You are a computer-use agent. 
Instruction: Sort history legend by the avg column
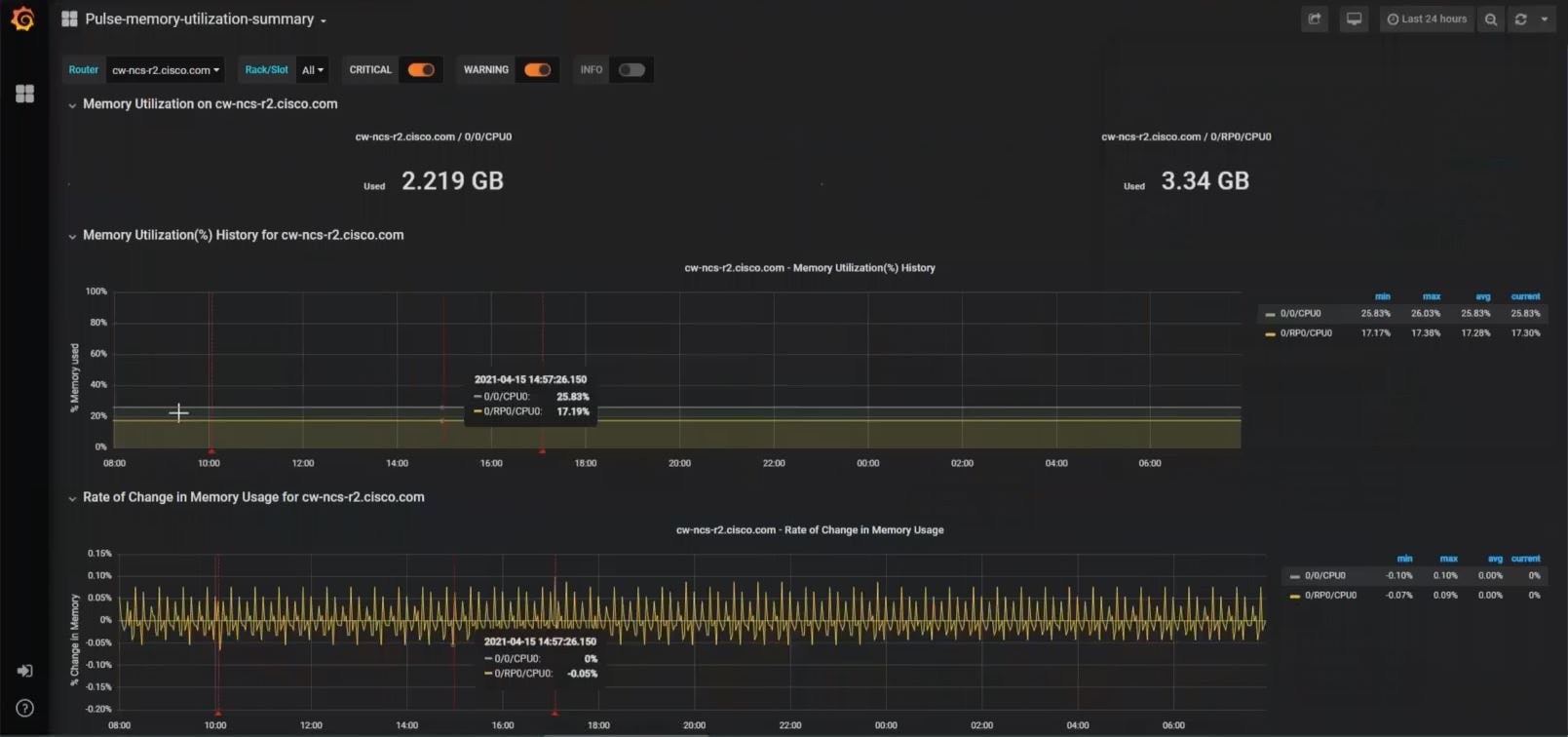coord(1482,296)
